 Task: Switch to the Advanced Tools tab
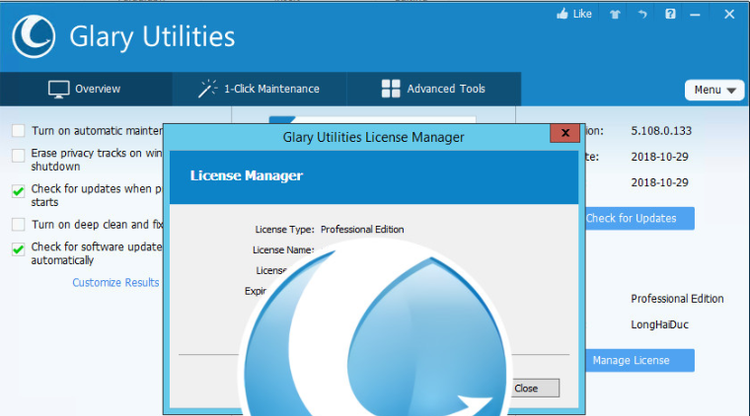445,89
